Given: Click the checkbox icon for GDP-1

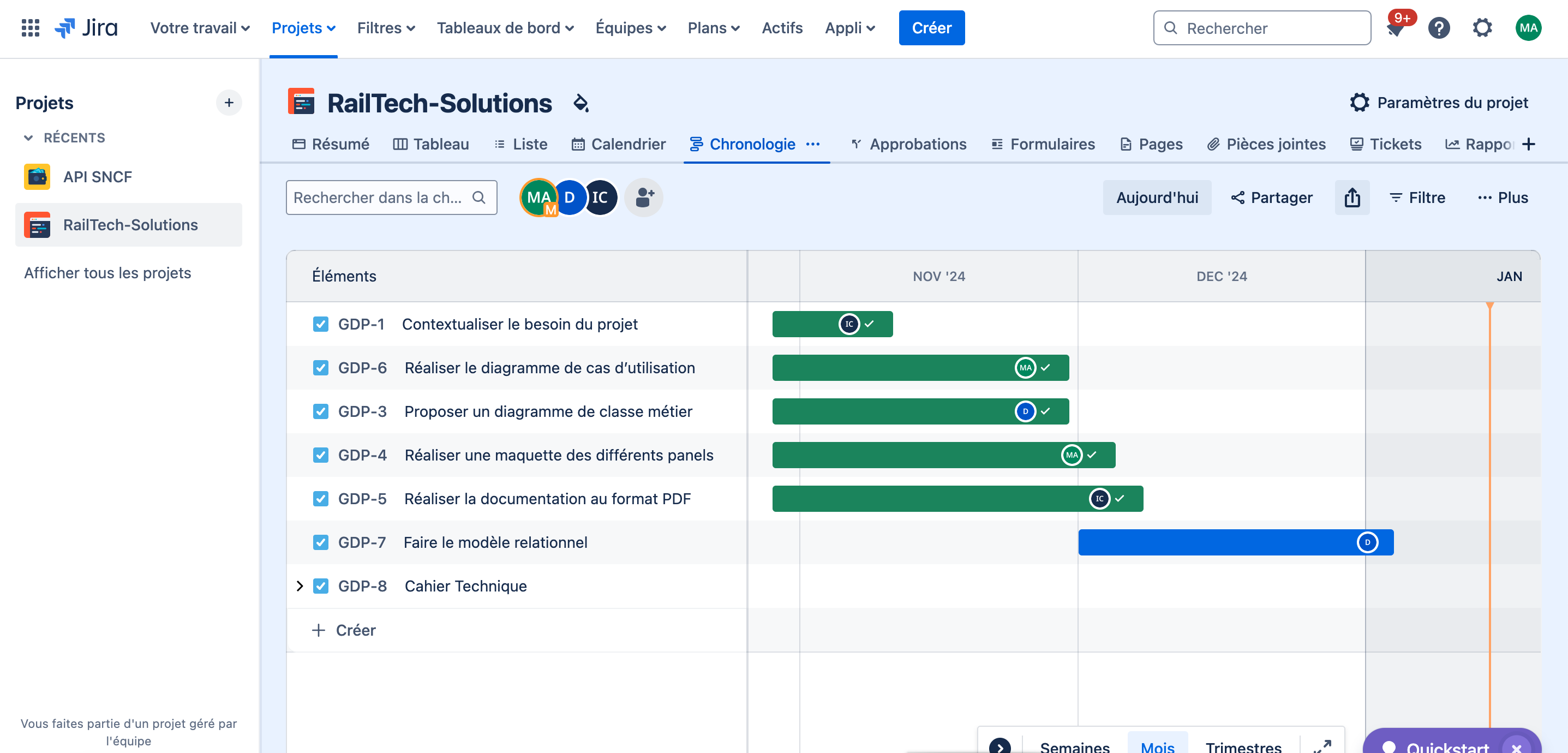Looking at the screenshot, I should pyautogui.click(x=321, y=324).
